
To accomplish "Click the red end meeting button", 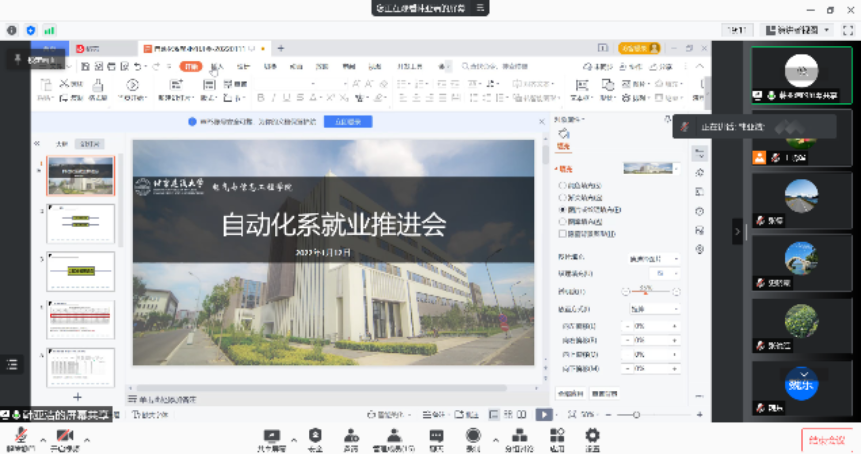I will [829, 438].
